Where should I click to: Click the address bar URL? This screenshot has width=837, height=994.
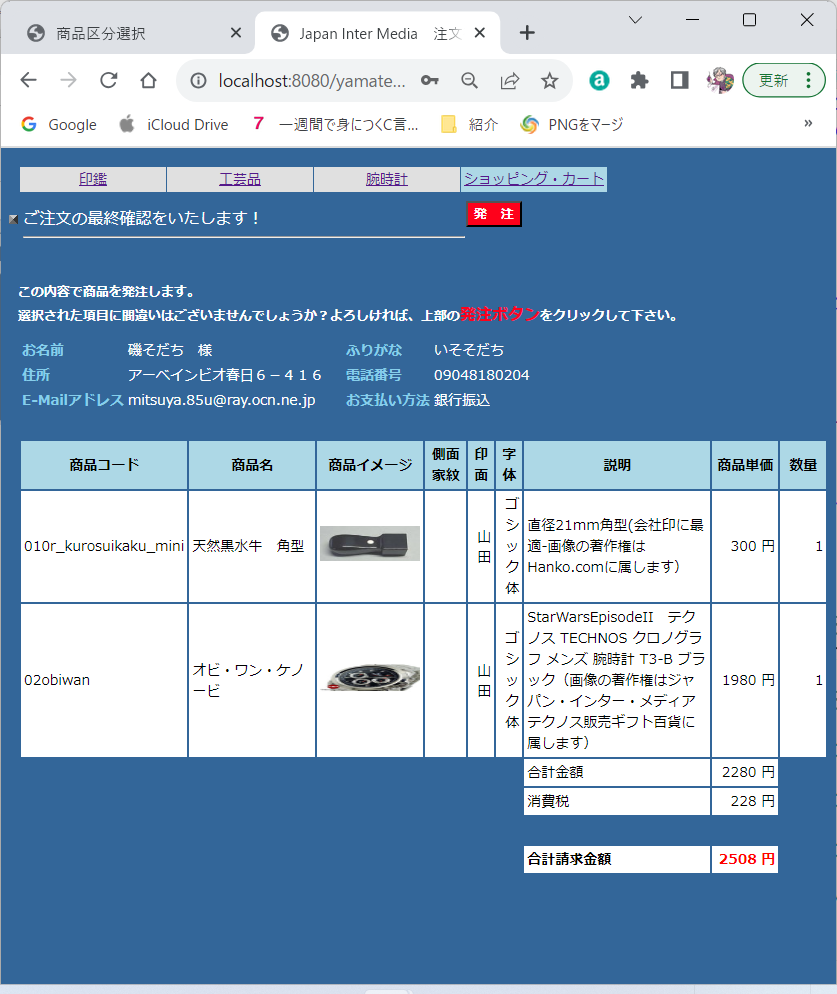[311, 81]
